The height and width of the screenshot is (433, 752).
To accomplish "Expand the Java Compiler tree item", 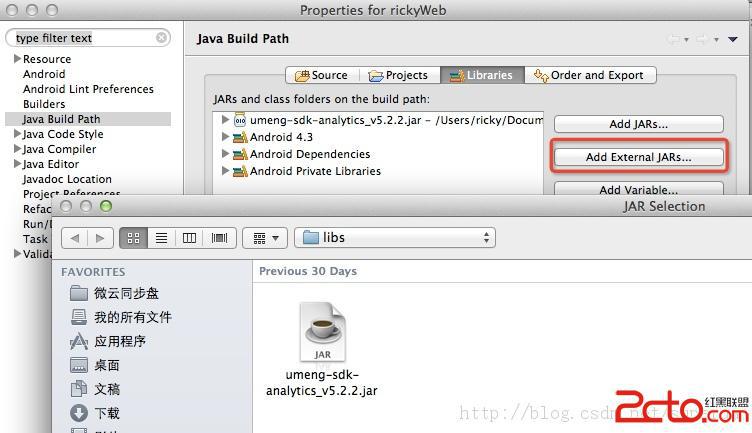I will coord(17,149).
